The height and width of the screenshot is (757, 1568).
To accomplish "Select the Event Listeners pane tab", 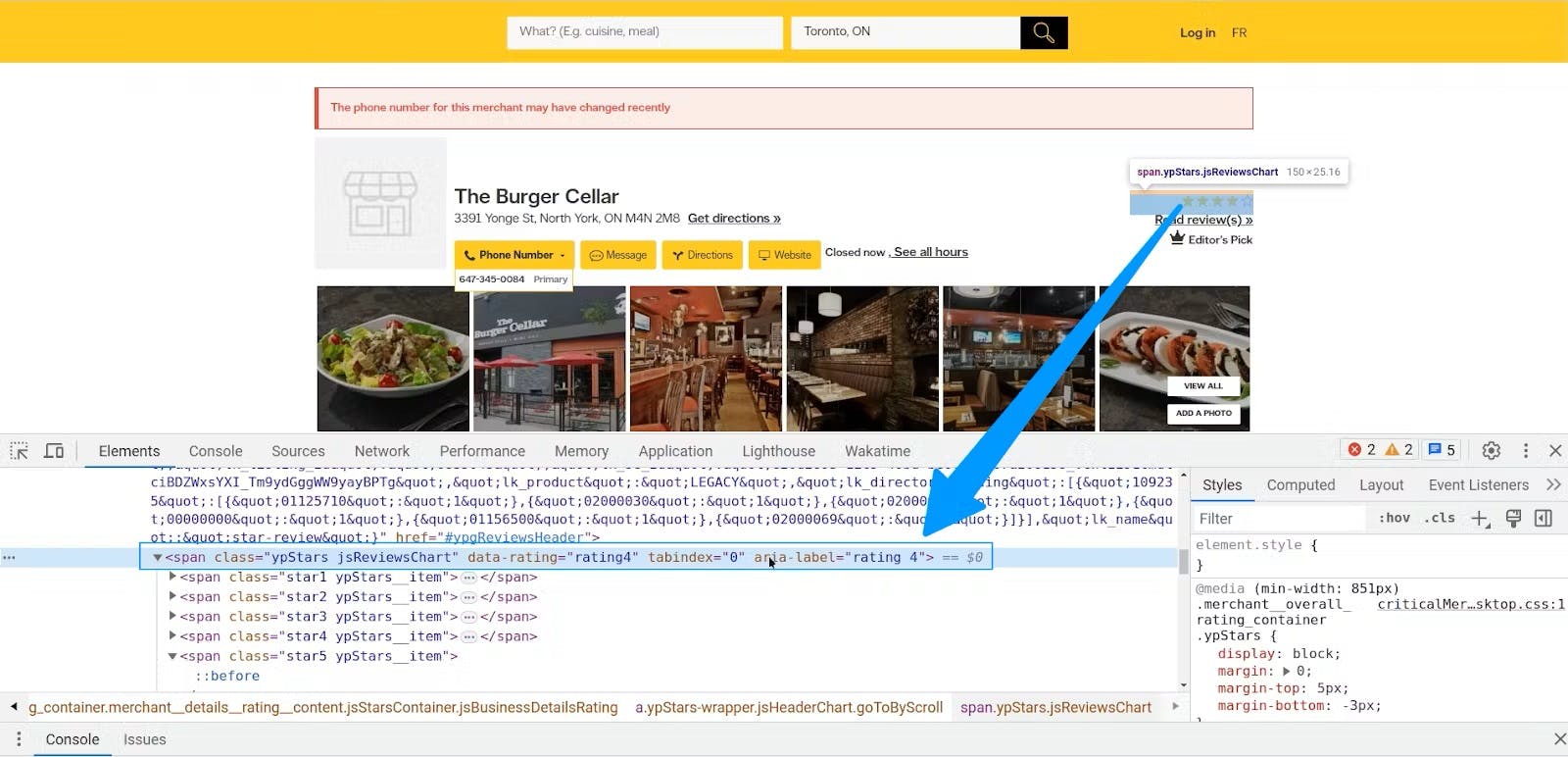I will pyautogui.click(x=1479, y=484).
